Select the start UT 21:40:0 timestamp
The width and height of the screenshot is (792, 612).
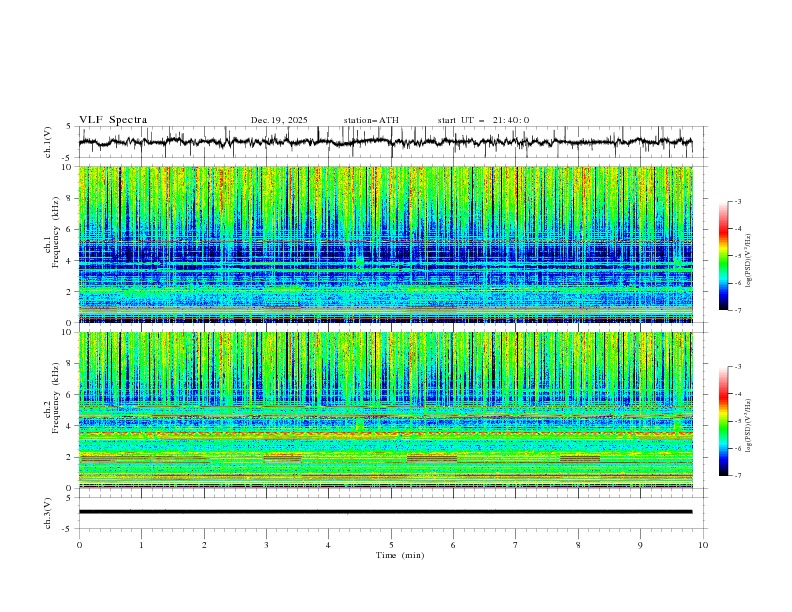point(483,120)
